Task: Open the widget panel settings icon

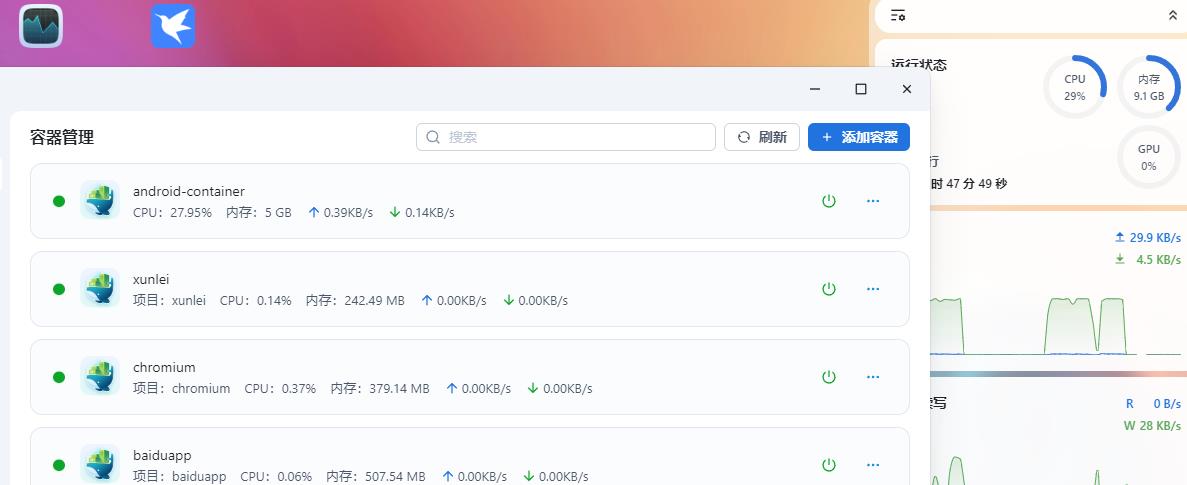Action: tap(899, 15)
